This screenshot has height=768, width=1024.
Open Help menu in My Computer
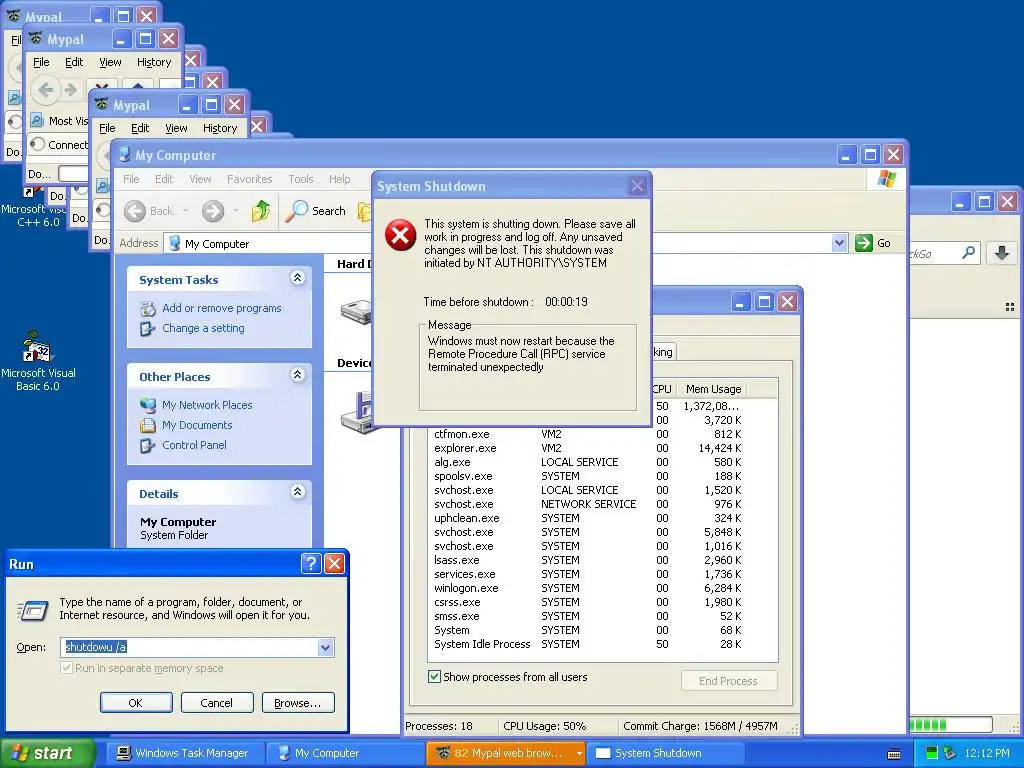click(340, 179)
